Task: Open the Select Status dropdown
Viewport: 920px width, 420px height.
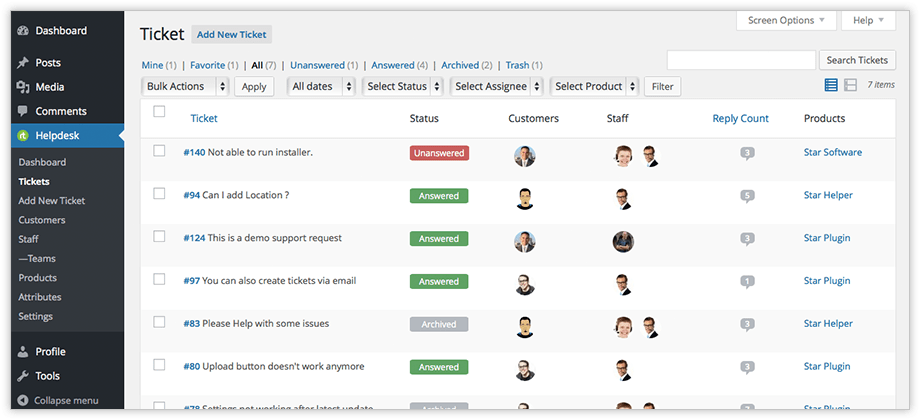Action: (x=403, y=86)
